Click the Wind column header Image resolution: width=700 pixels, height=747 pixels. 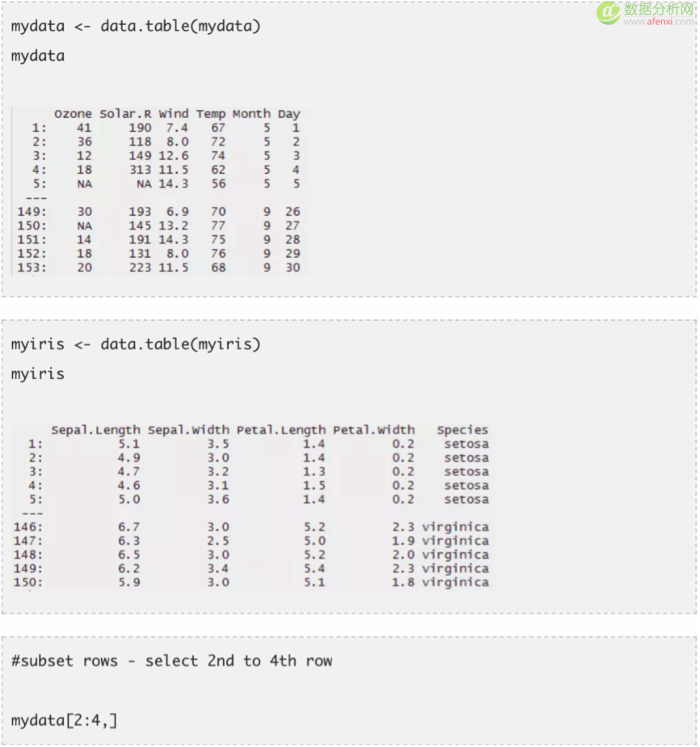click(x=173, y=114)
